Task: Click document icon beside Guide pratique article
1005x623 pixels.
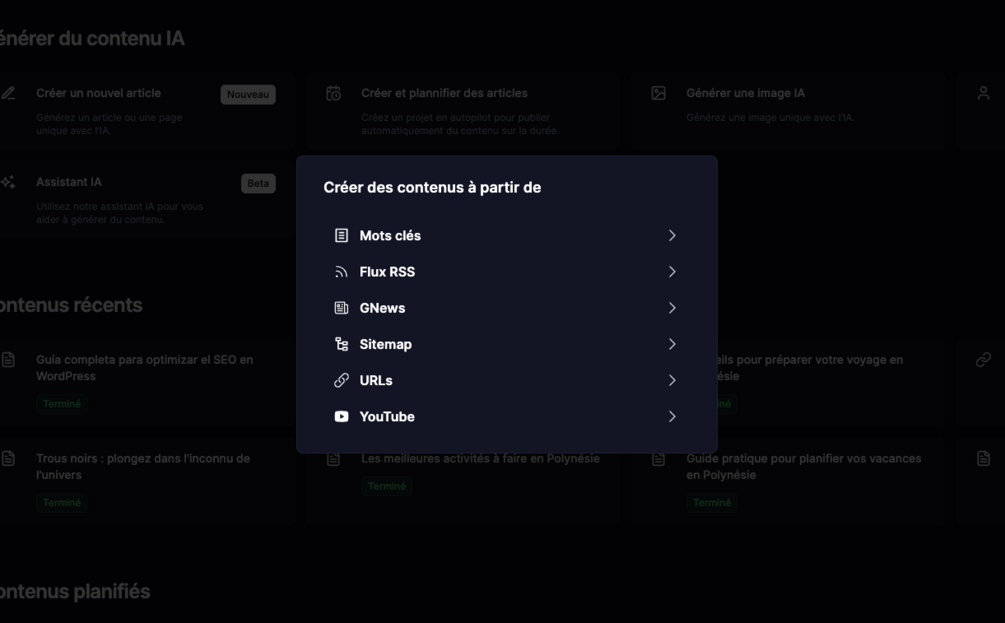Action: pyautogui.click(x=658, y=459)
